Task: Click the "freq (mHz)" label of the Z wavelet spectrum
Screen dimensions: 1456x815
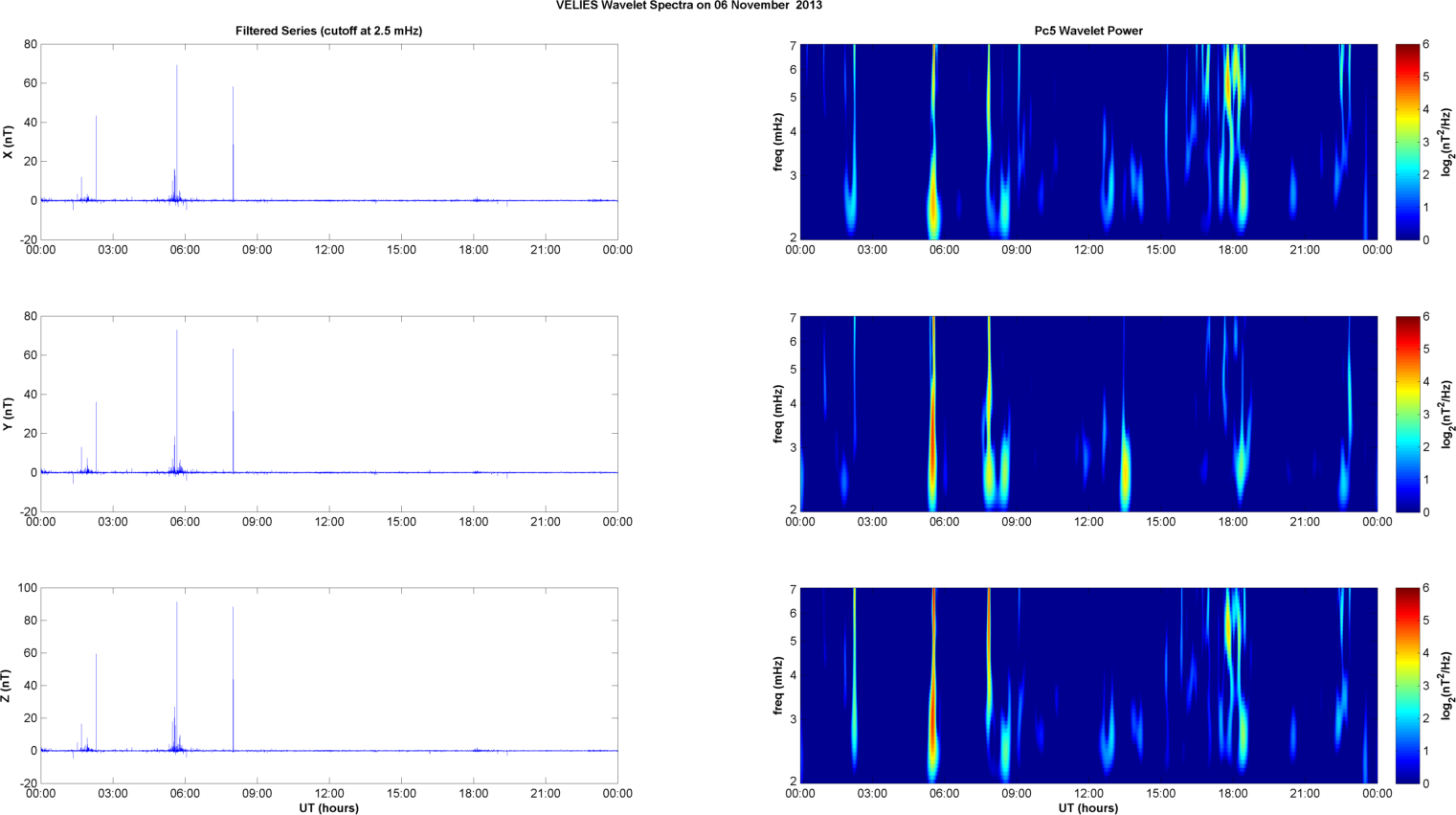Action: 779,686
